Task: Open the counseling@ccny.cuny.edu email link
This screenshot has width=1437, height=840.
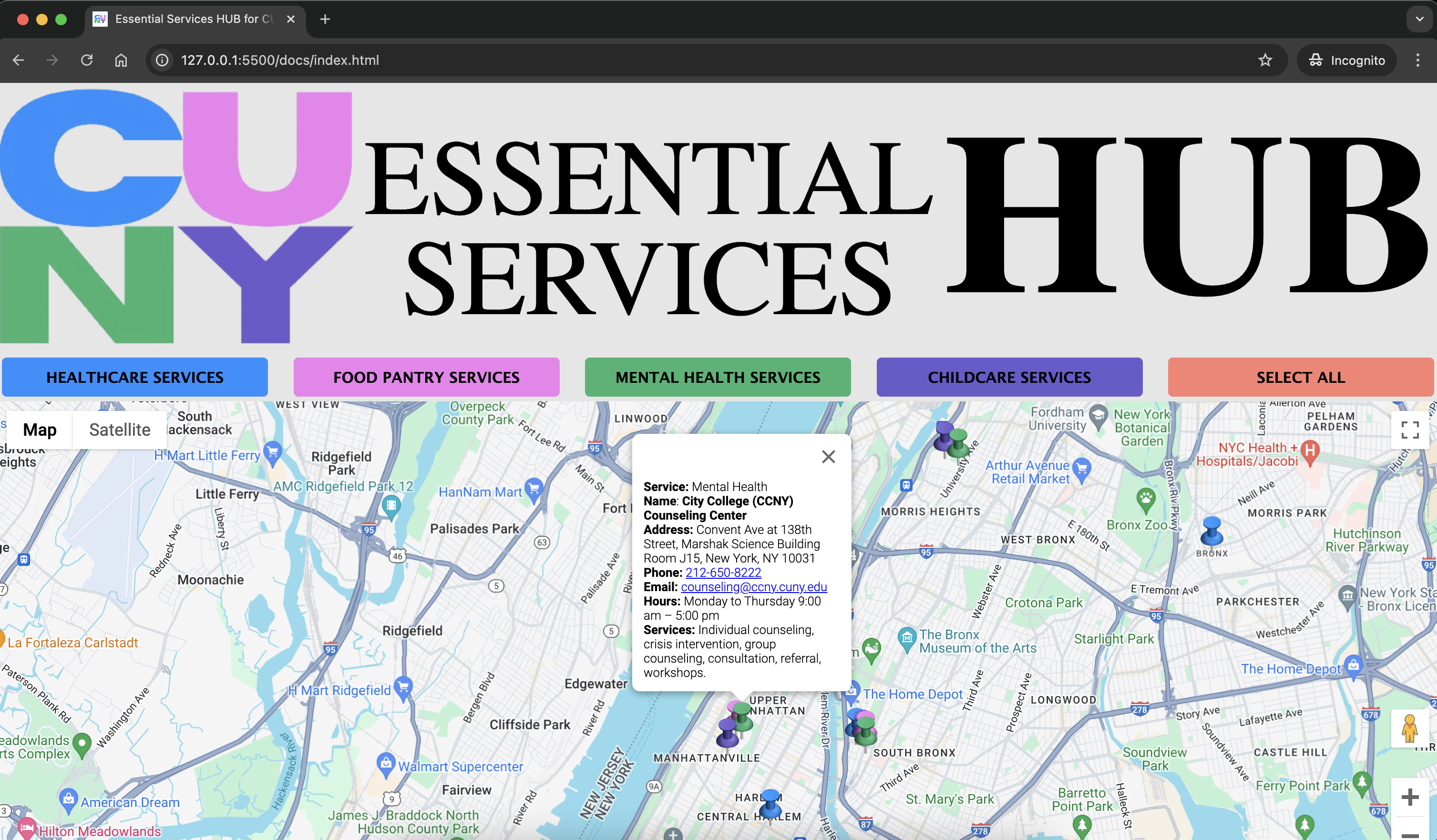Action: tap(753, 586)
